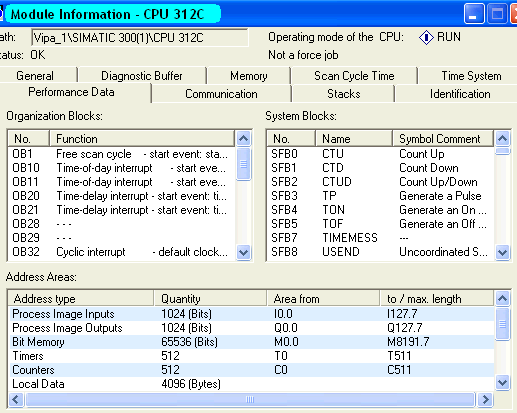Switch to the Stacks tab

point(343,94)
